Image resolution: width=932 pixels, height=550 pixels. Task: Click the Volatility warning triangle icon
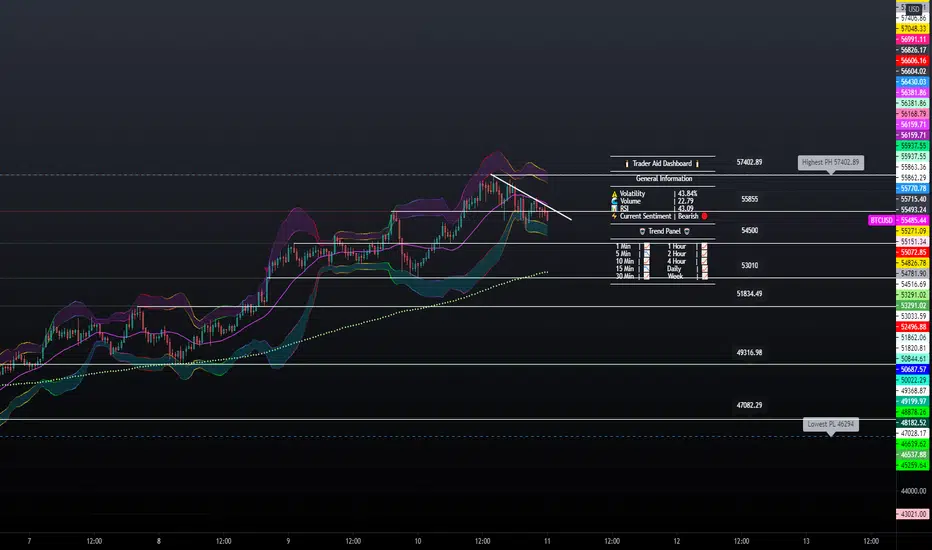point(614,194)
